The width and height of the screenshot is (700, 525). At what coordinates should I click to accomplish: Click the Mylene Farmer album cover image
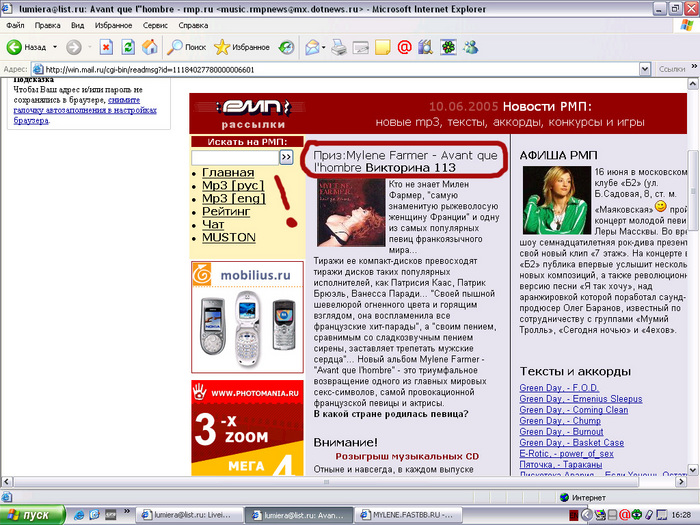[x=351, y=213]
